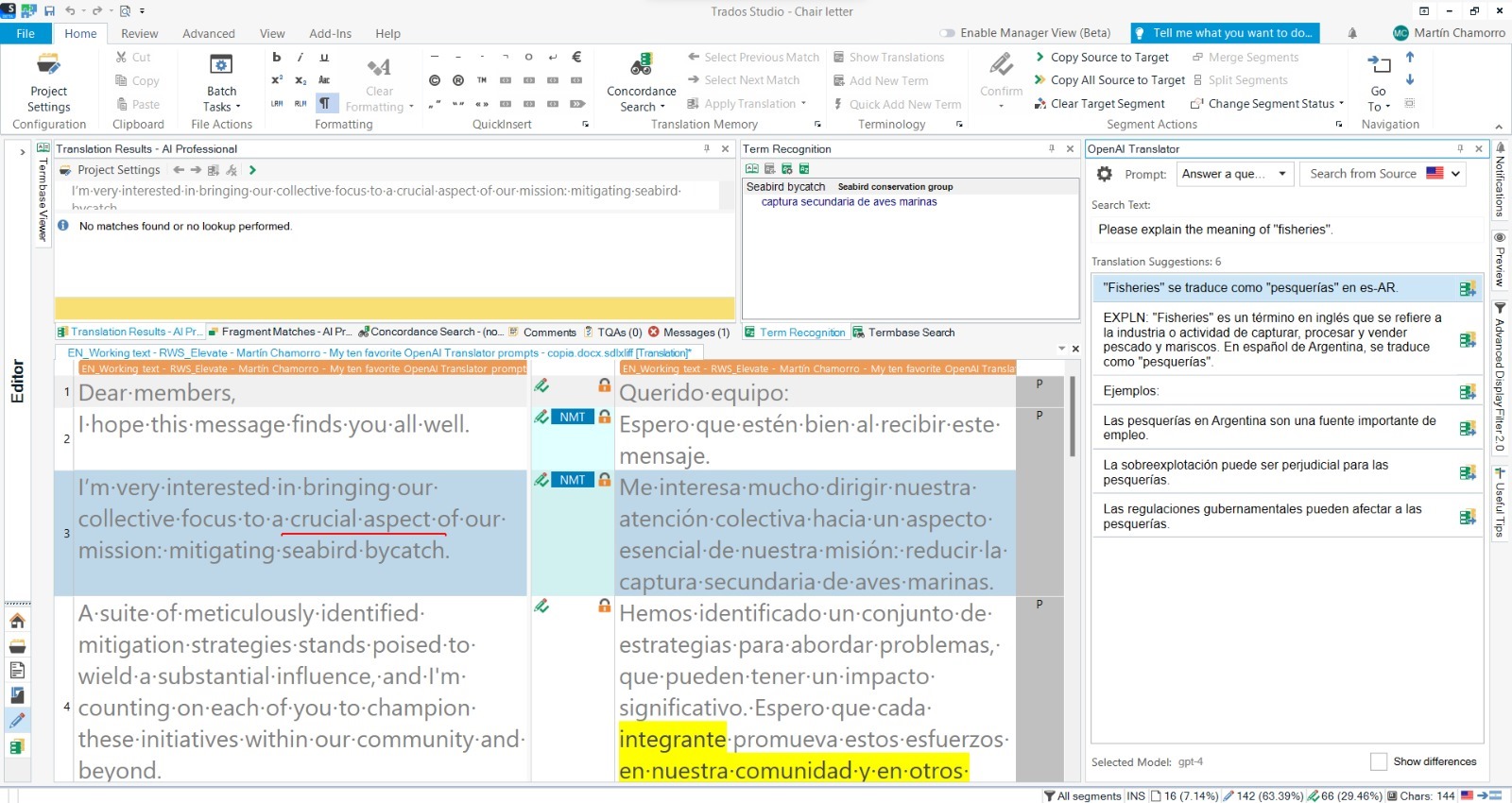
Task: Expand Search from Source language dropdown
Action: (1456, 174)
